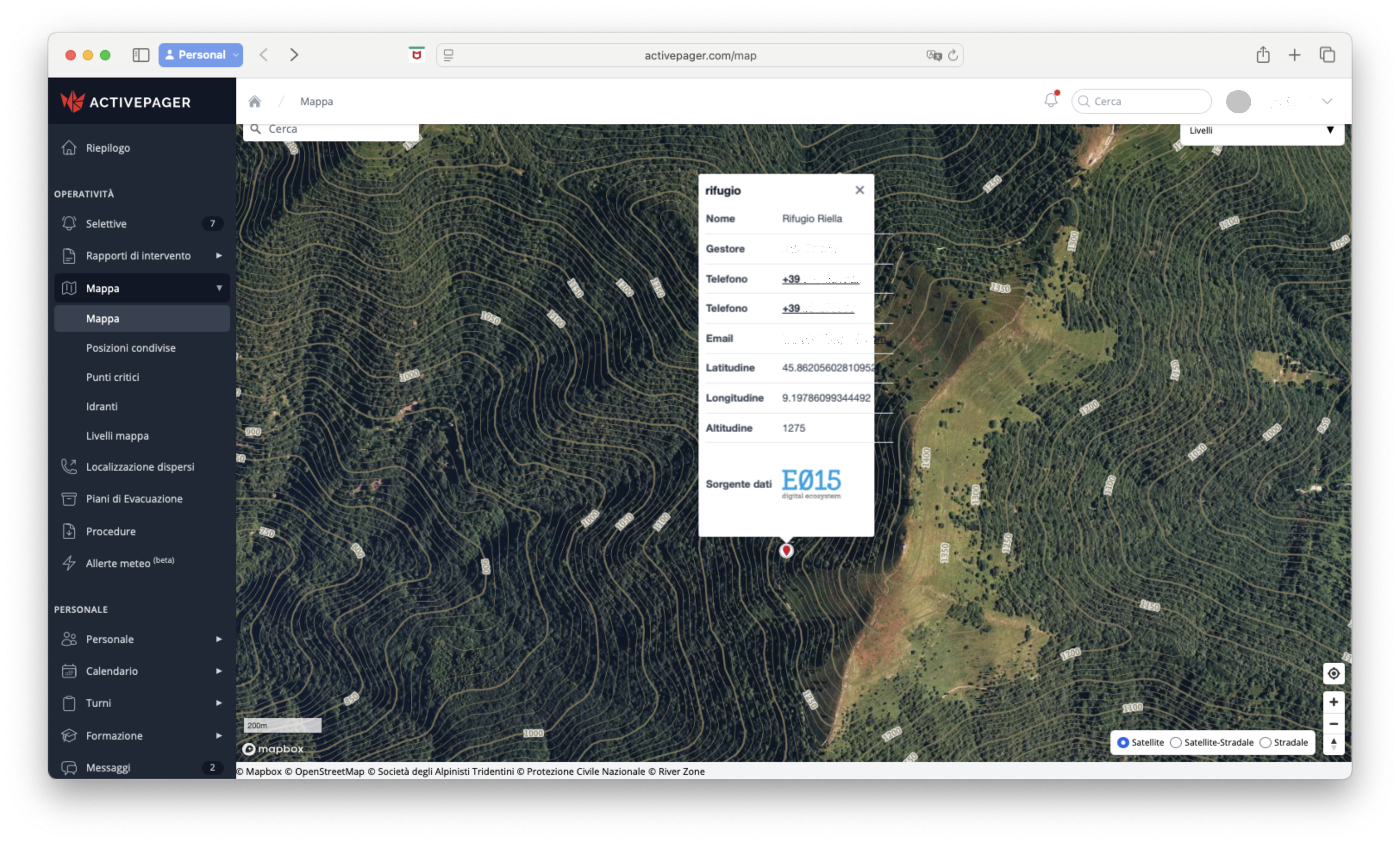Image resolution: width=1400 pixels, height=843 pixels.
Task: Select the Satellite-Stradale map style
Action: pos(1176,743)
